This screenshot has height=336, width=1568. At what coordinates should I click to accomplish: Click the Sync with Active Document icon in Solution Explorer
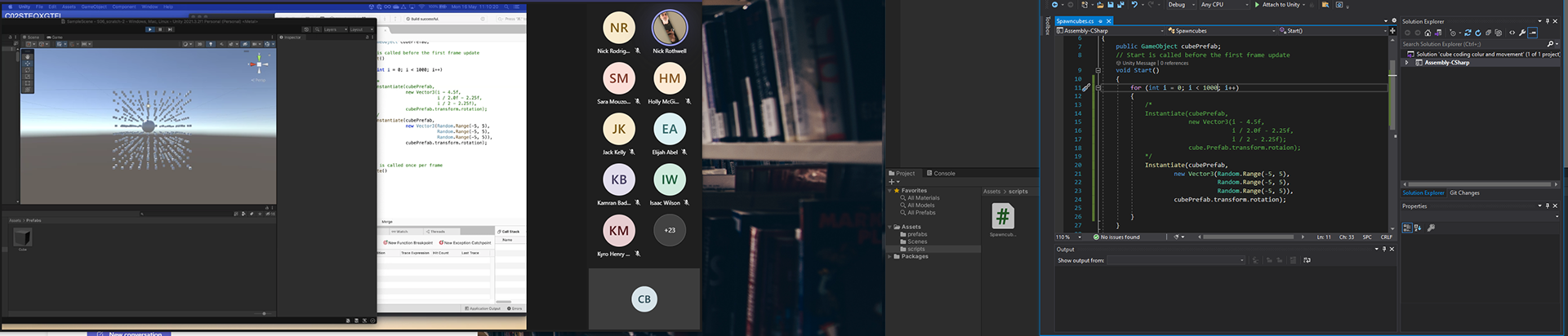click(1468, 33)
